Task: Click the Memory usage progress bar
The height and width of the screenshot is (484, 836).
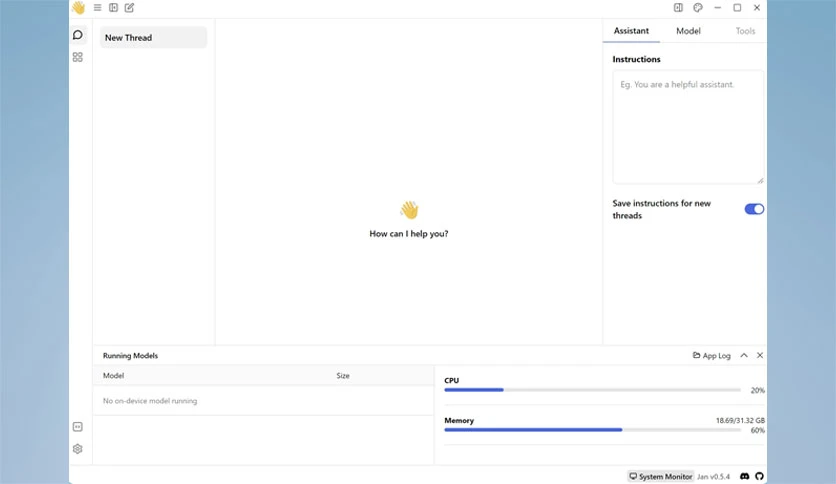Action: [592, 430]
